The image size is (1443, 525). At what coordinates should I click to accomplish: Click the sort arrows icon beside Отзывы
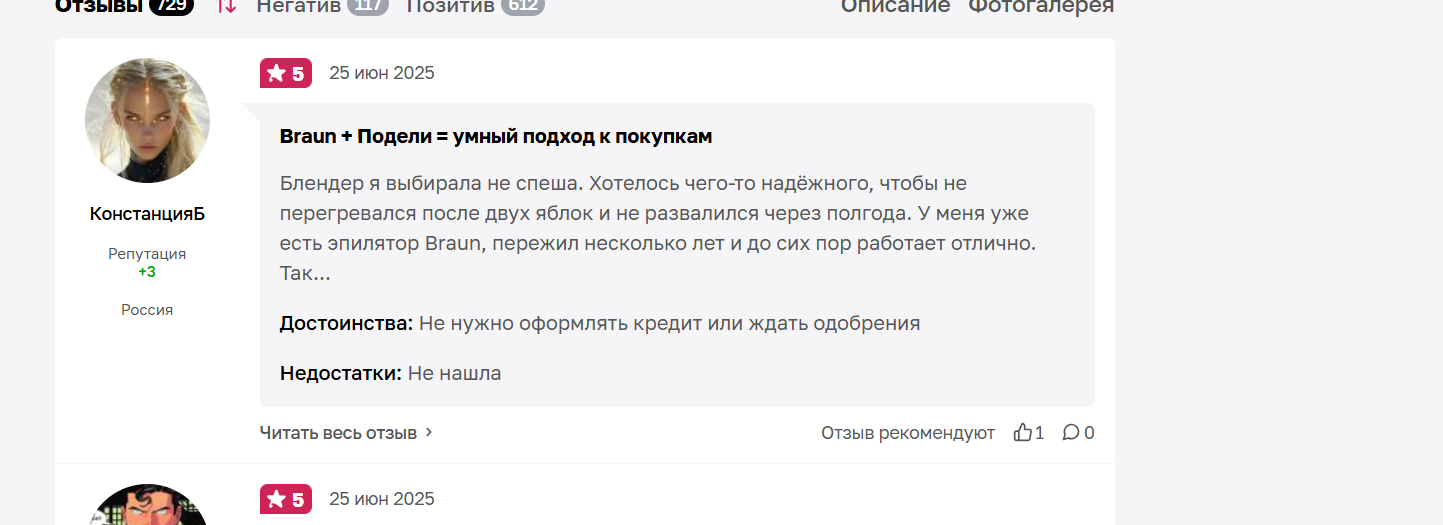point(227,5)
